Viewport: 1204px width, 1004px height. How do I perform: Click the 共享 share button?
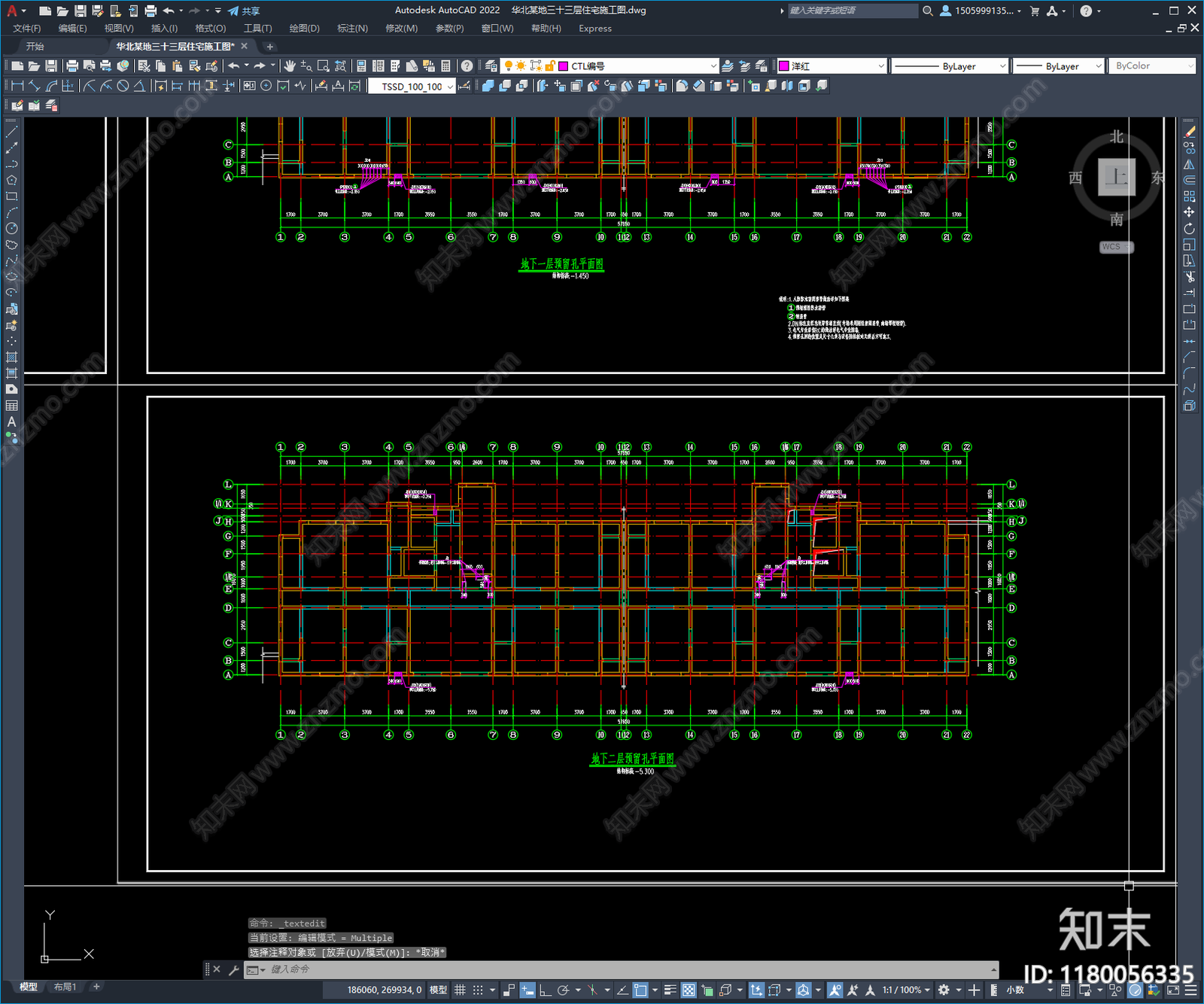tap(244, 11)
